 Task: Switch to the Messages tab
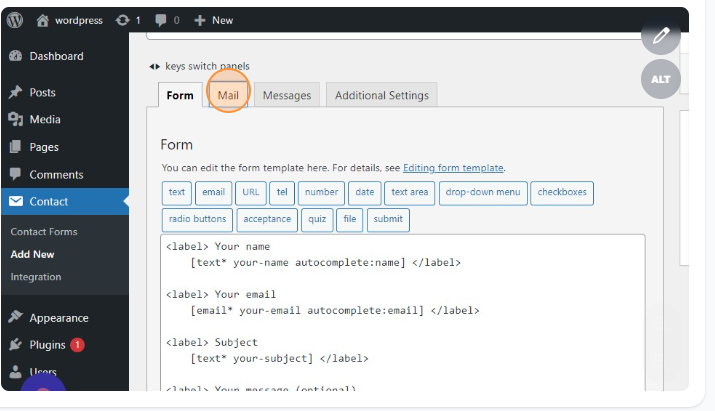pyautogui.click(x=286, y=95)
